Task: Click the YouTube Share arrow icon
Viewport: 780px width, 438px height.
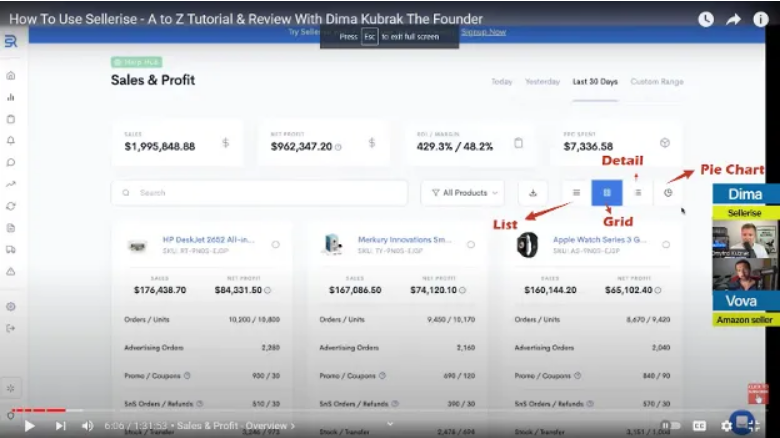Action: (733, 19)
